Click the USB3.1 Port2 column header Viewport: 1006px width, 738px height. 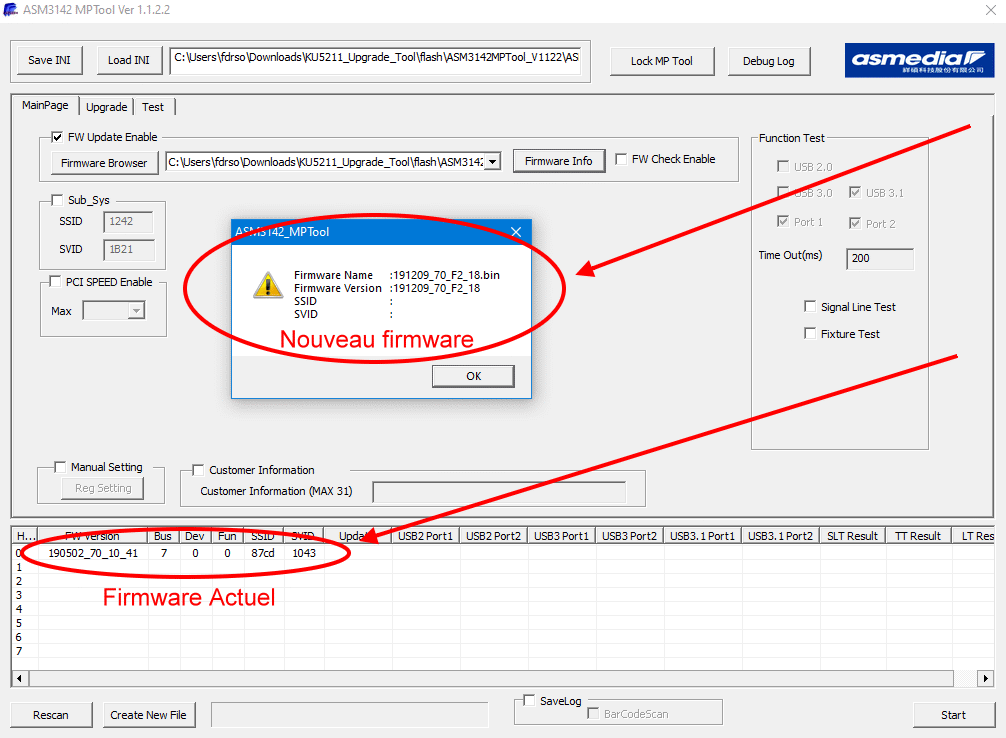pyautogui.click(x=780, y=536)
